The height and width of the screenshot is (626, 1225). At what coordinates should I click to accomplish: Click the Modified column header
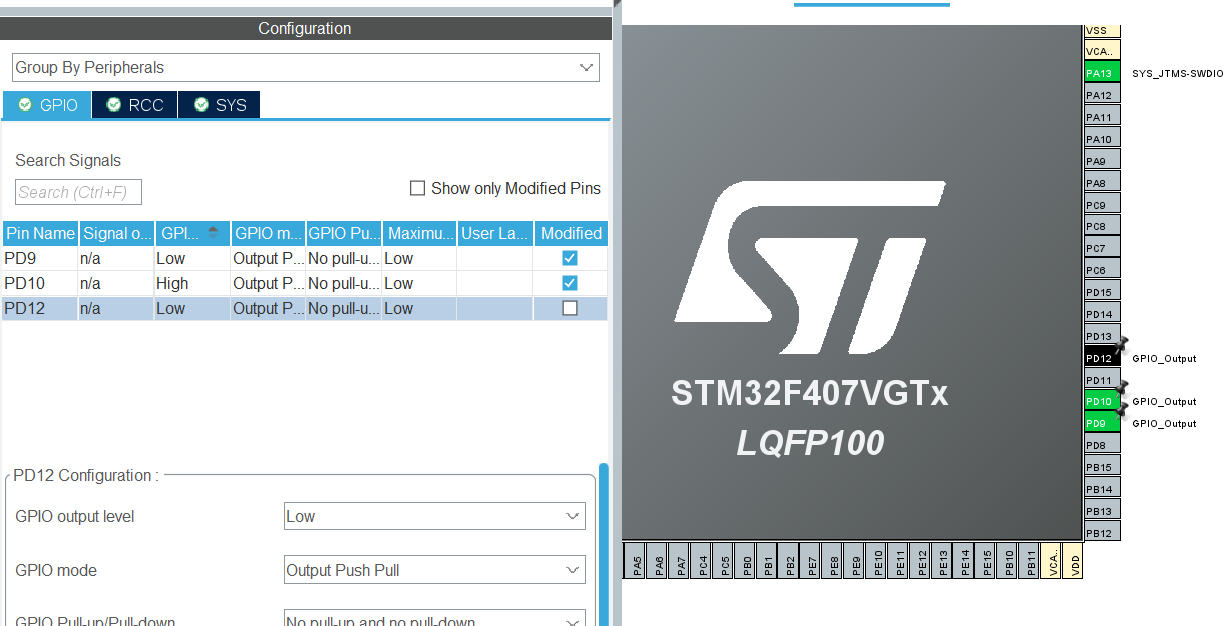571,233
